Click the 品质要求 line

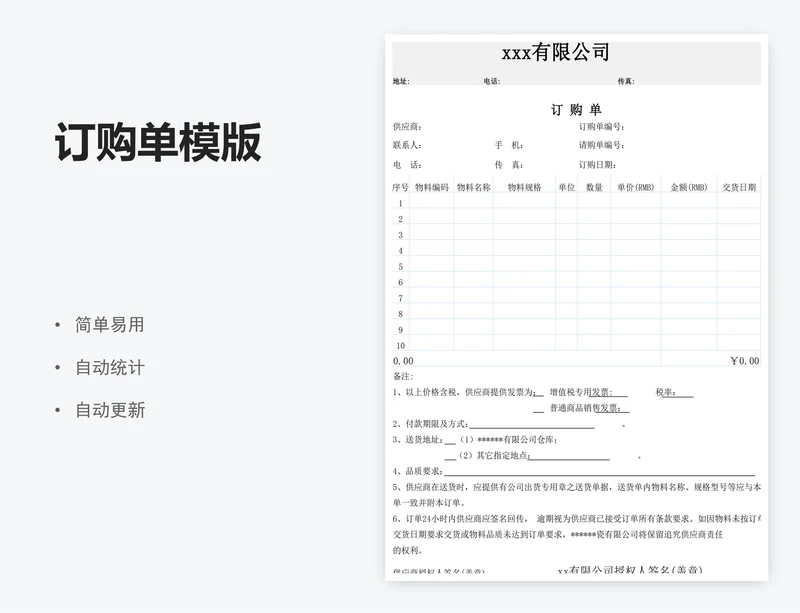tap(574, 472)
